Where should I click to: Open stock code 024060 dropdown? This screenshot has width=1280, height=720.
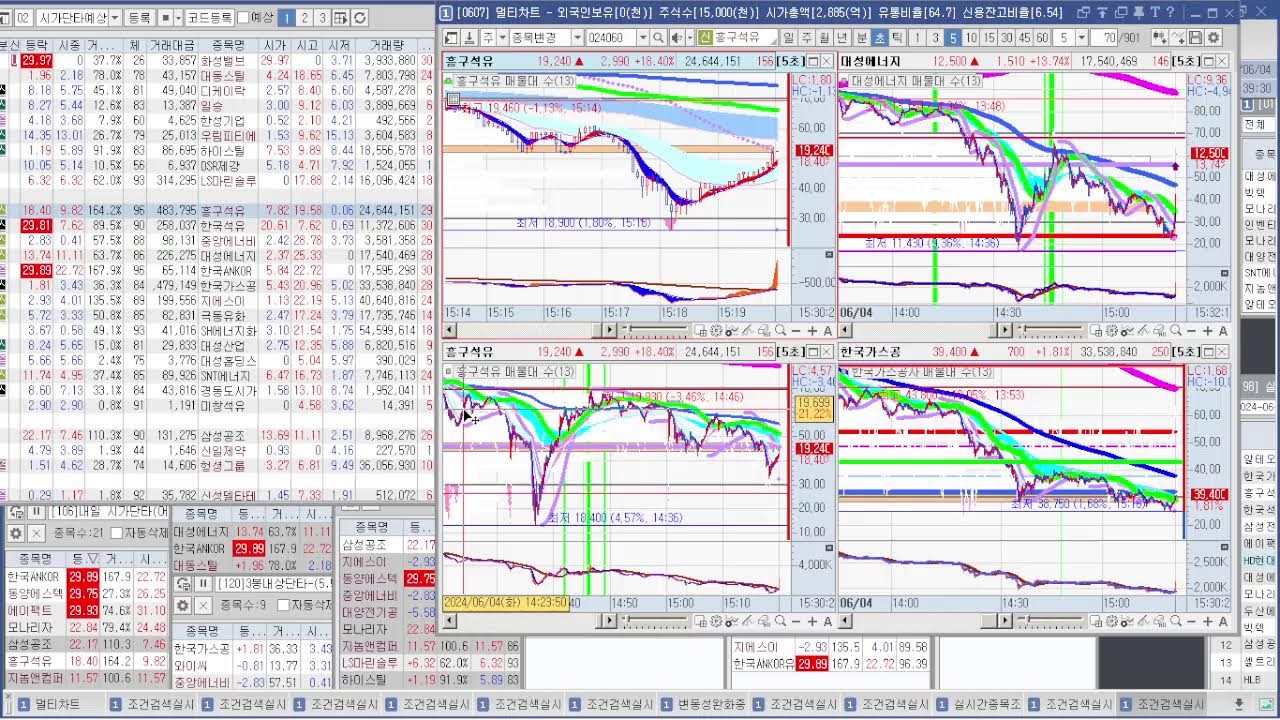[643, 38]
